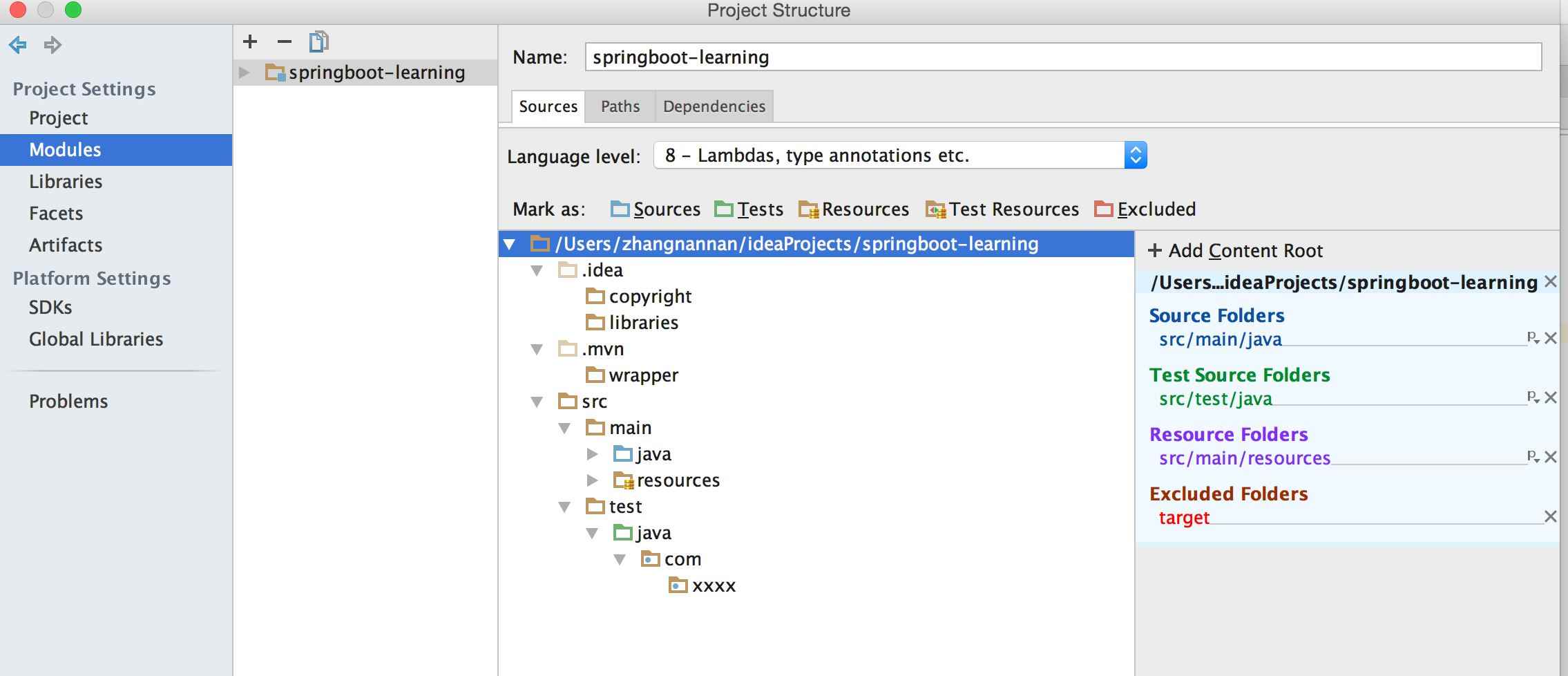The height and width of the screenshot is (676, 1568).
Task: Click the add module plus icon
Action: (x=250, y=42)
